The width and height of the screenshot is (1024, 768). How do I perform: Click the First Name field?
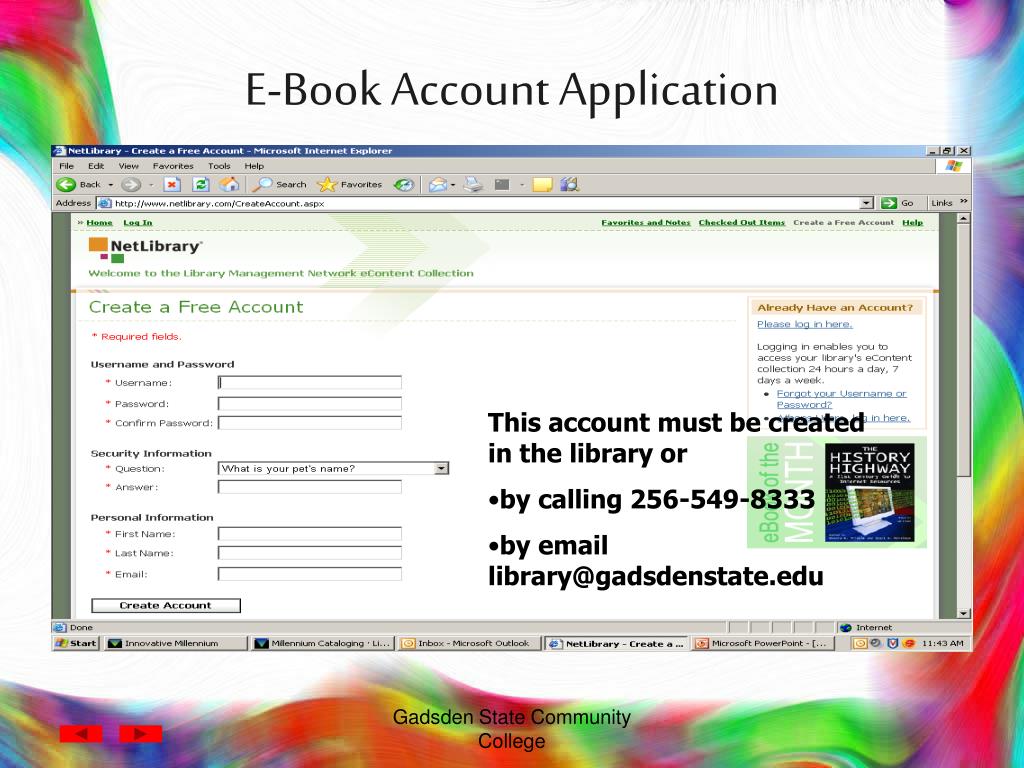click(310, 534)
